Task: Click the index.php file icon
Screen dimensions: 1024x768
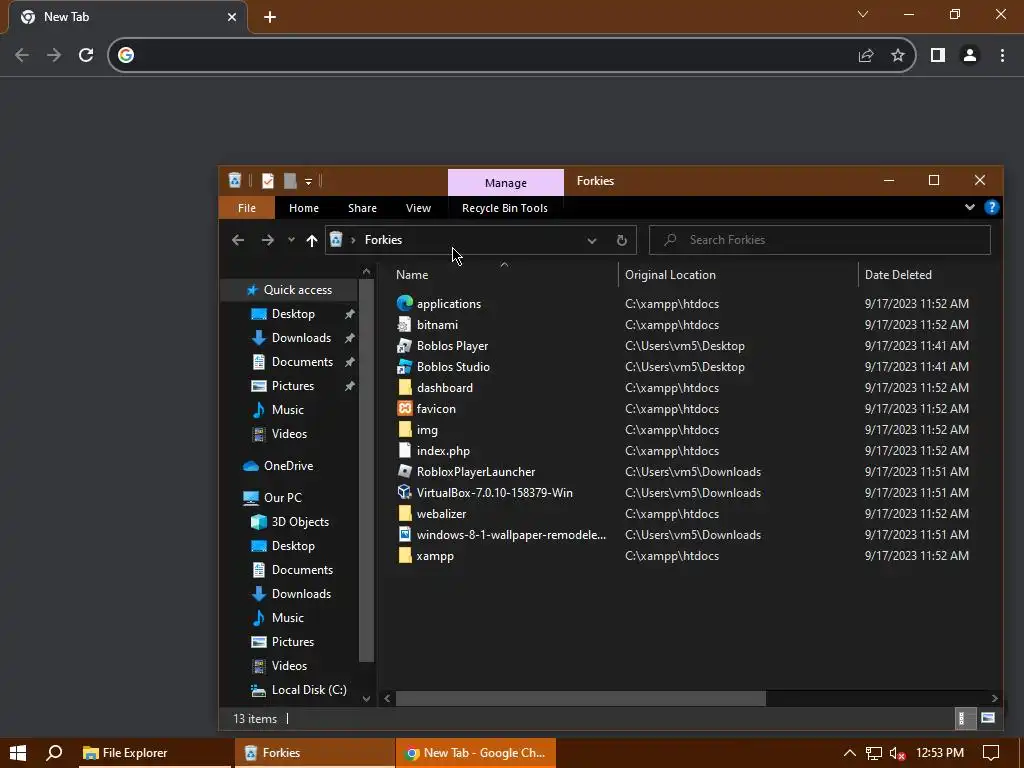Action: (405, 451)
